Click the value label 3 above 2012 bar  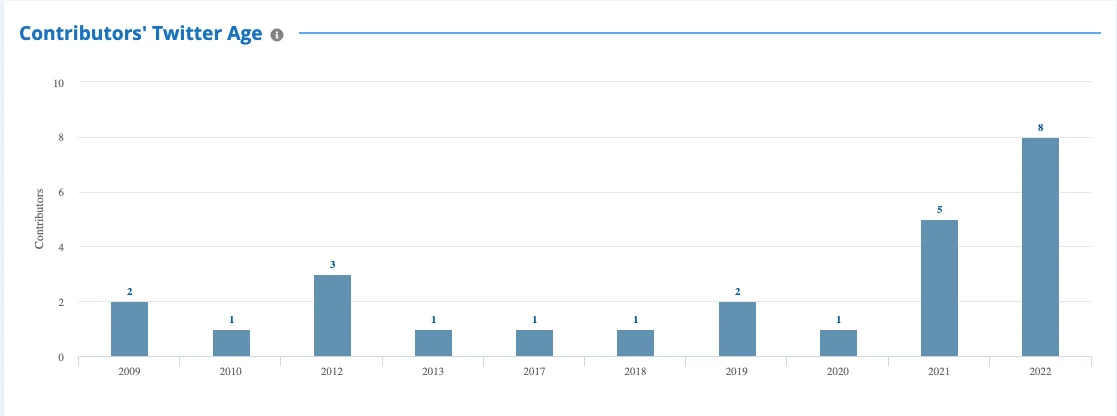click(332, 265)
